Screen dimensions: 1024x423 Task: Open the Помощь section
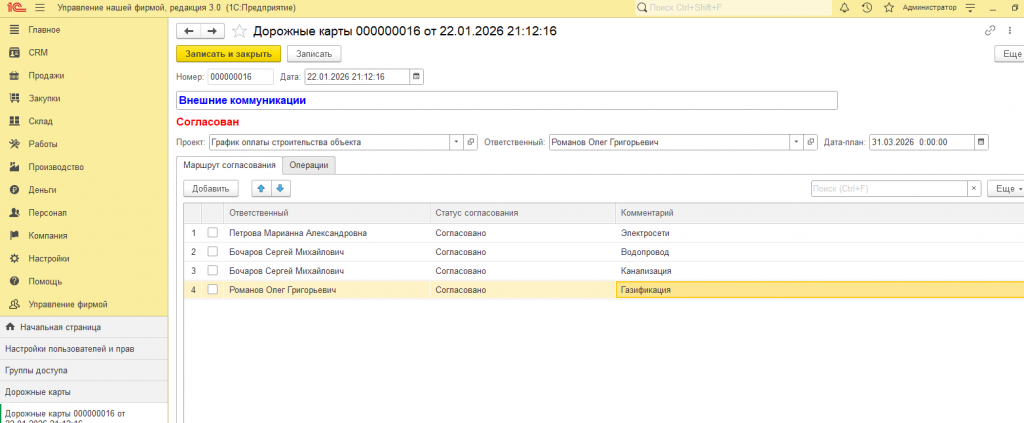click(x=84, y=281)
